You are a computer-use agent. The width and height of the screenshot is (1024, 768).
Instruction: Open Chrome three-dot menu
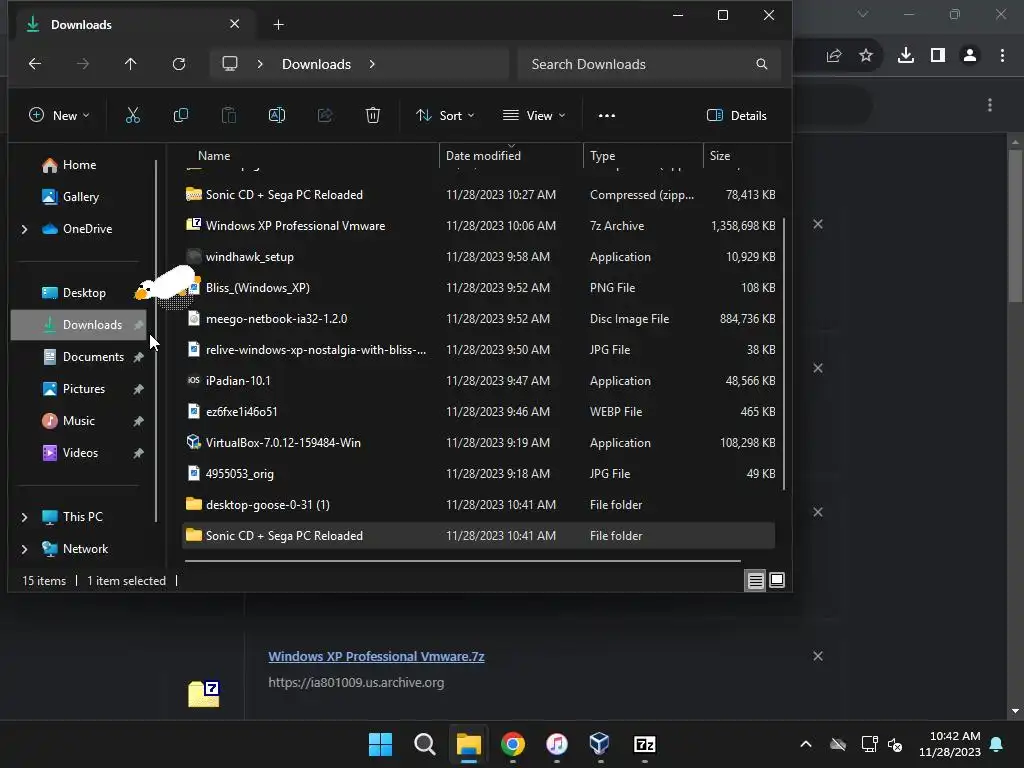pos(1002,56)
